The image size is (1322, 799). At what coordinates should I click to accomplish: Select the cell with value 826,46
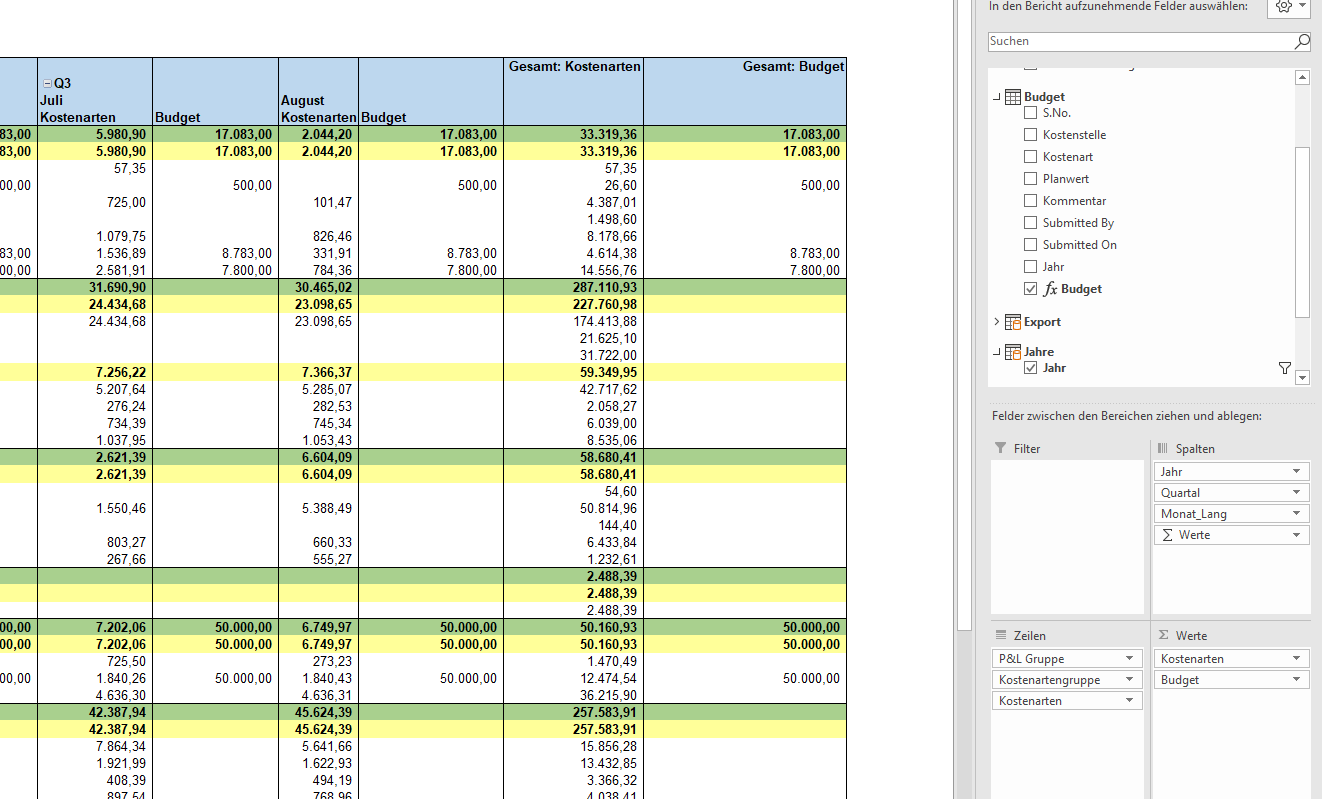coord(318,237)
